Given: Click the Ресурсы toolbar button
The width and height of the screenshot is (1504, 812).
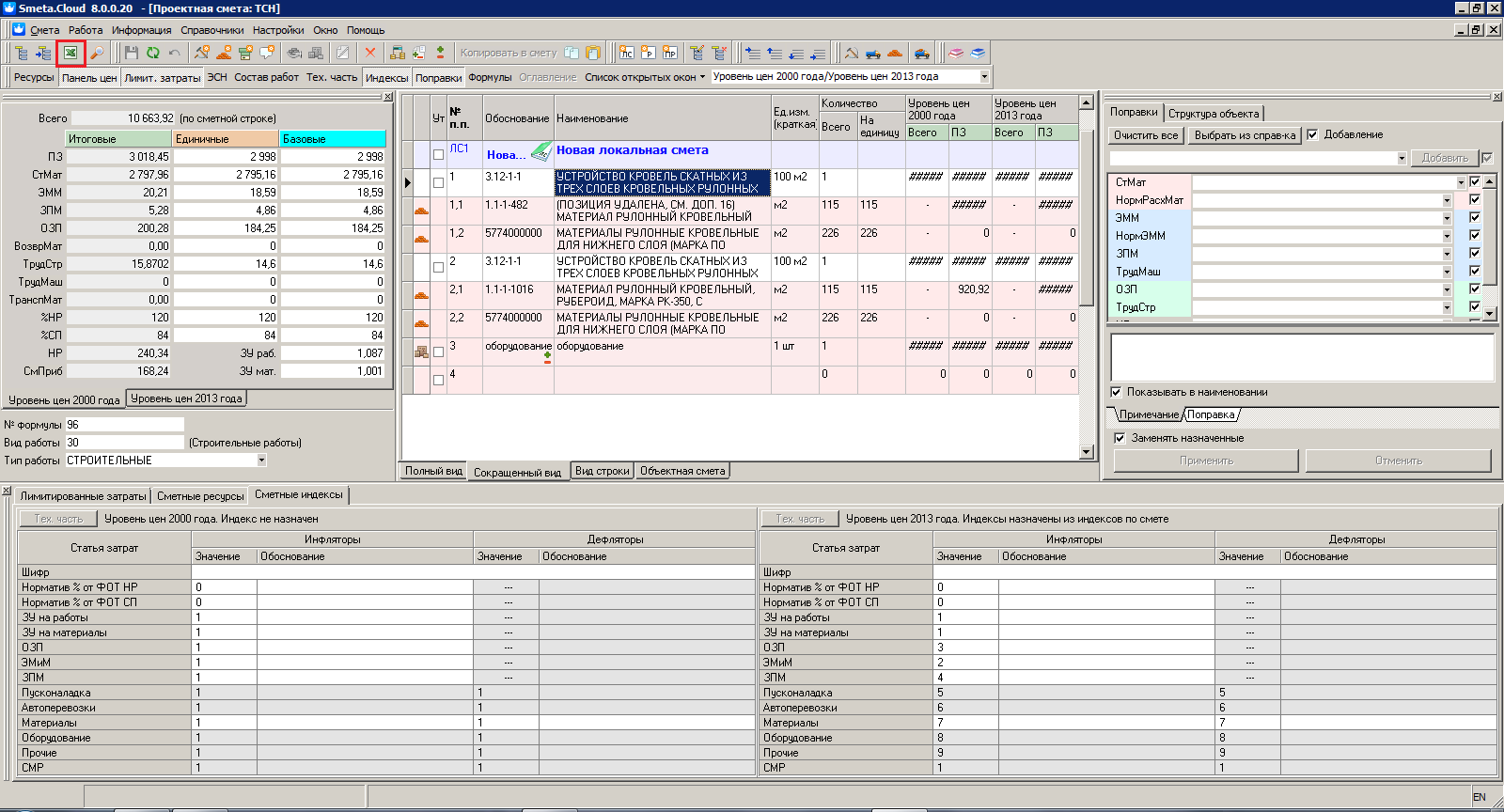Looking at the screenshot, I should tap(34, 77).
